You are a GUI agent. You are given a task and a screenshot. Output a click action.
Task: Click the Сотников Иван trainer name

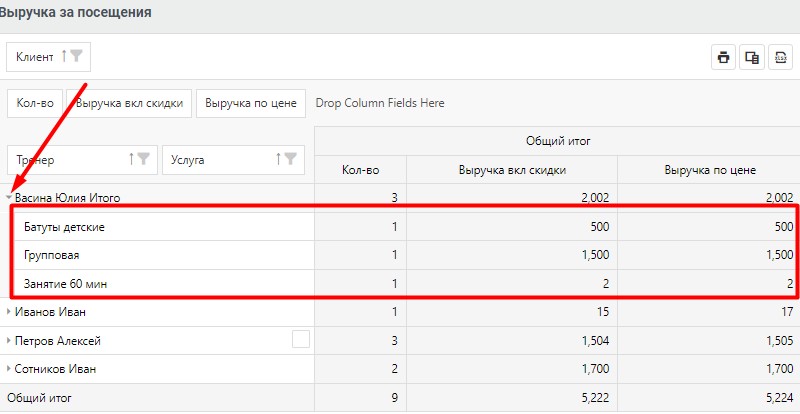point(55,369)
